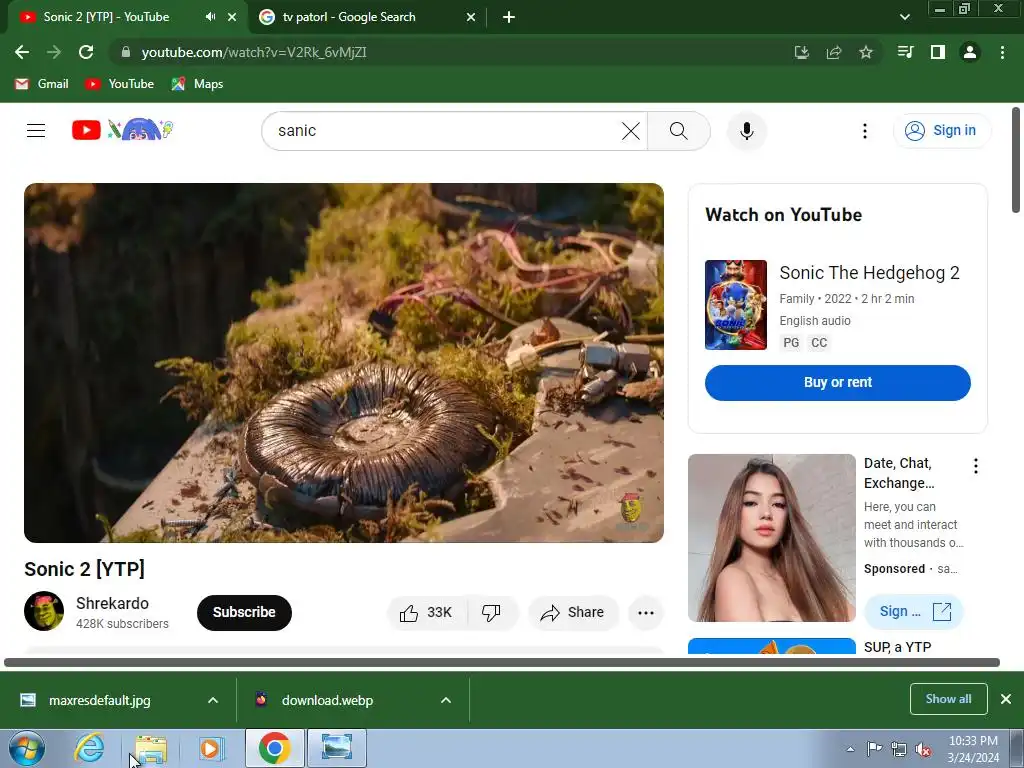Screen dimensions: 1024x768
Task: Show hidden tray icons arrow
Action: pyautogui.click(x=850, y=749)
